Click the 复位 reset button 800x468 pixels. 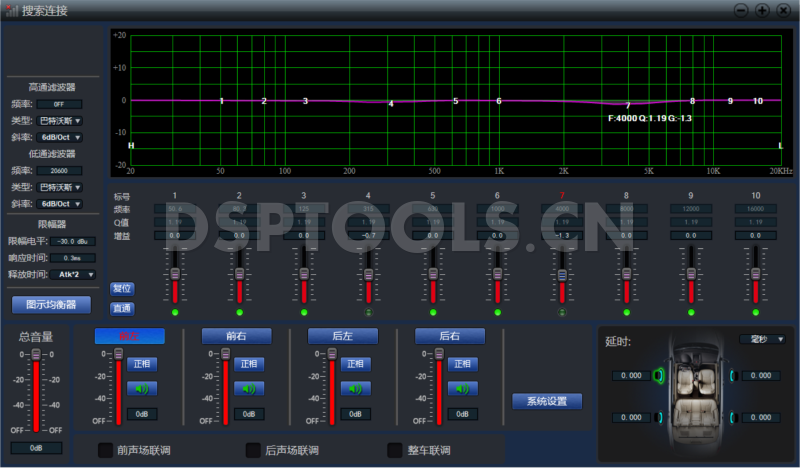(x=122, y=288)
